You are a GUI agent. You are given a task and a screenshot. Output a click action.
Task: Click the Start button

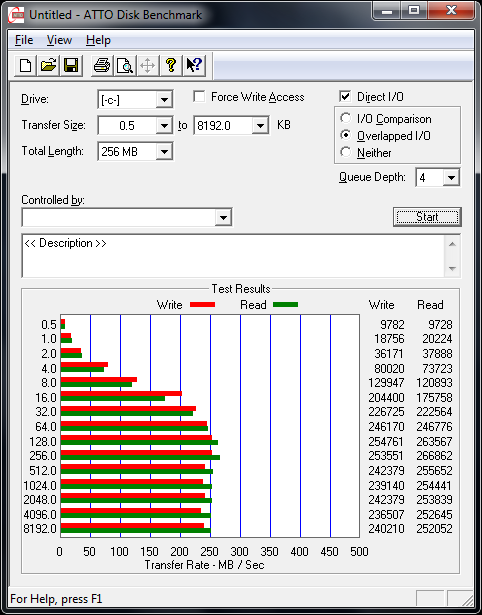(x=427, y=217)
